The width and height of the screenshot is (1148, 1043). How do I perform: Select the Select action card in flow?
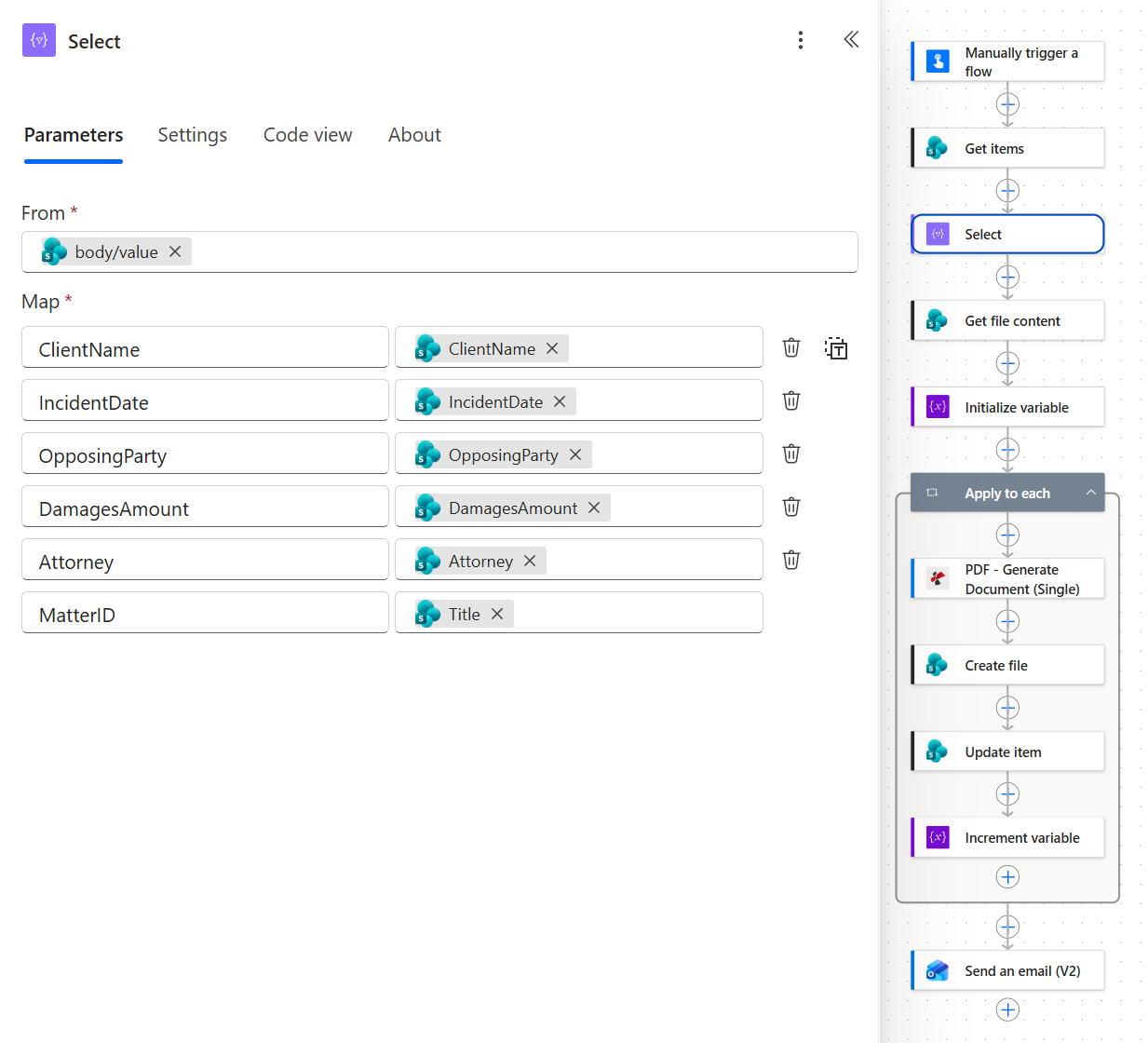tap(1007, 234)
